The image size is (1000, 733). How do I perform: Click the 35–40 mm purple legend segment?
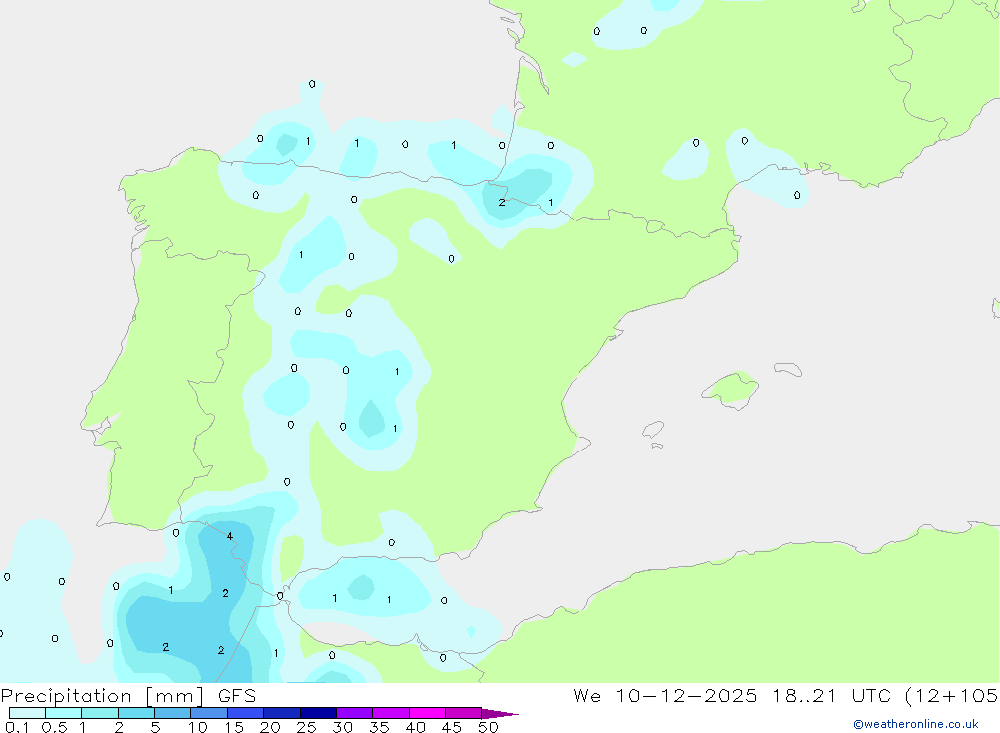tap(391, 713)
